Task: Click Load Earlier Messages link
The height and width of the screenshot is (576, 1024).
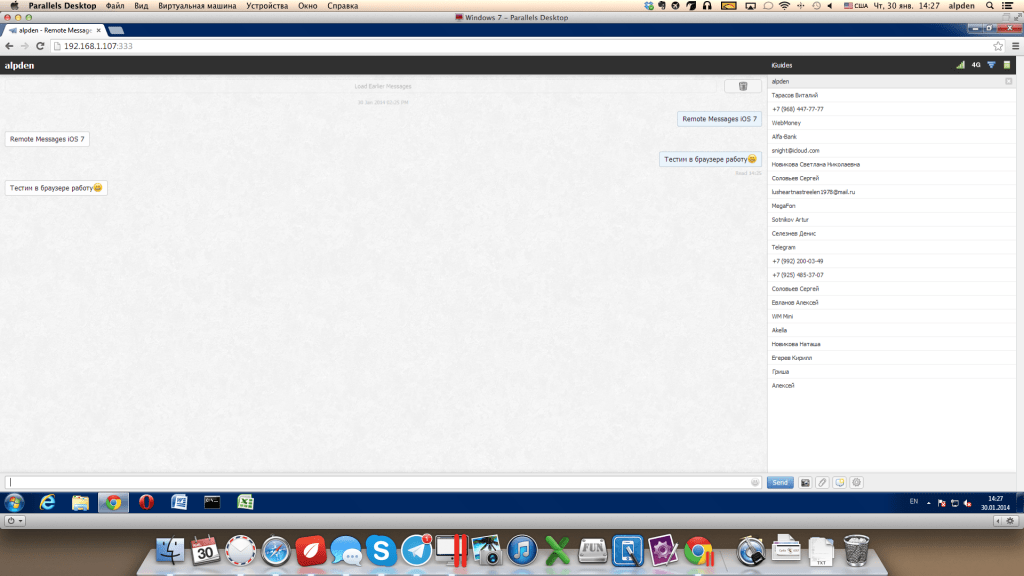Action: 383,86
